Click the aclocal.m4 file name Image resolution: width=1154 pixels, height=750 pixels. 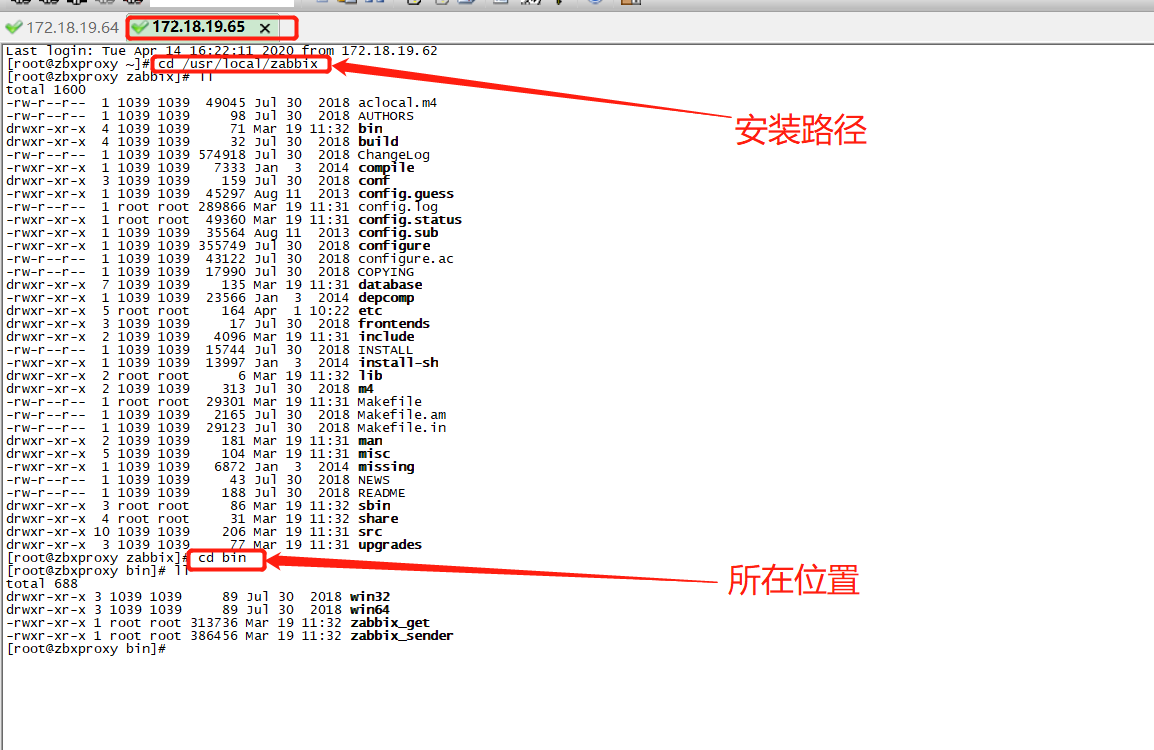pos(397,103)
